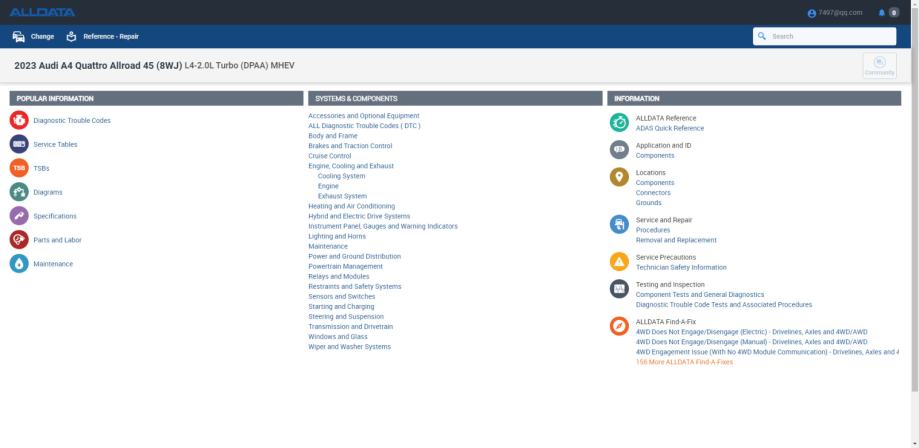Open the TSBs link

click(41, 169)
